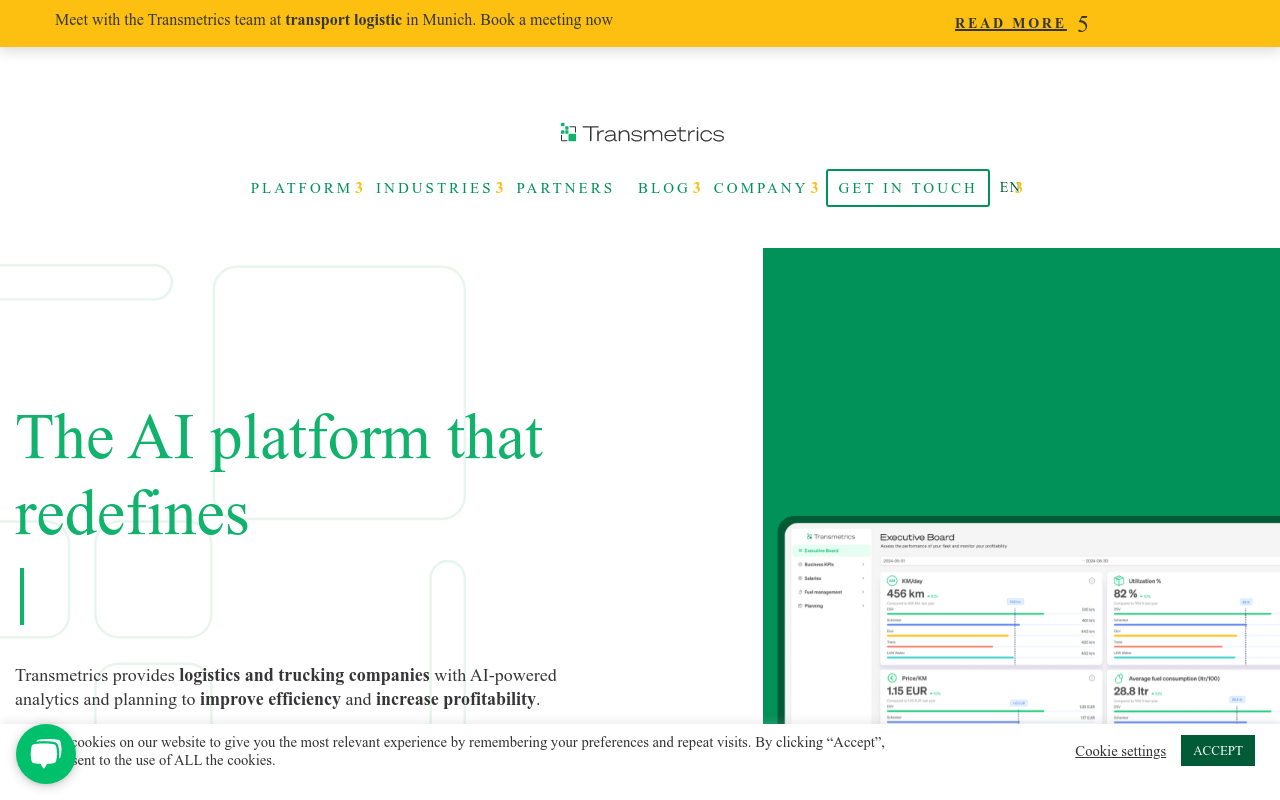Click the 'increase profitability' text

[x=456, y=699]
